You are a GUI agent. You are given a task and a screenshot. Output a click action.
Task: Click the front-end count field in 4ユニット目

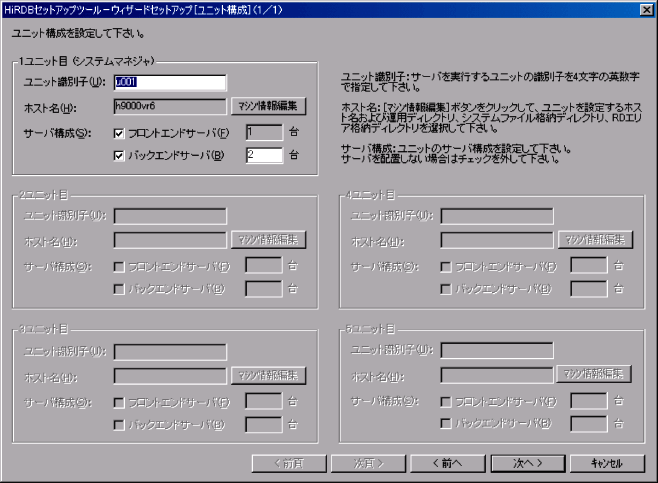[589, 266]
